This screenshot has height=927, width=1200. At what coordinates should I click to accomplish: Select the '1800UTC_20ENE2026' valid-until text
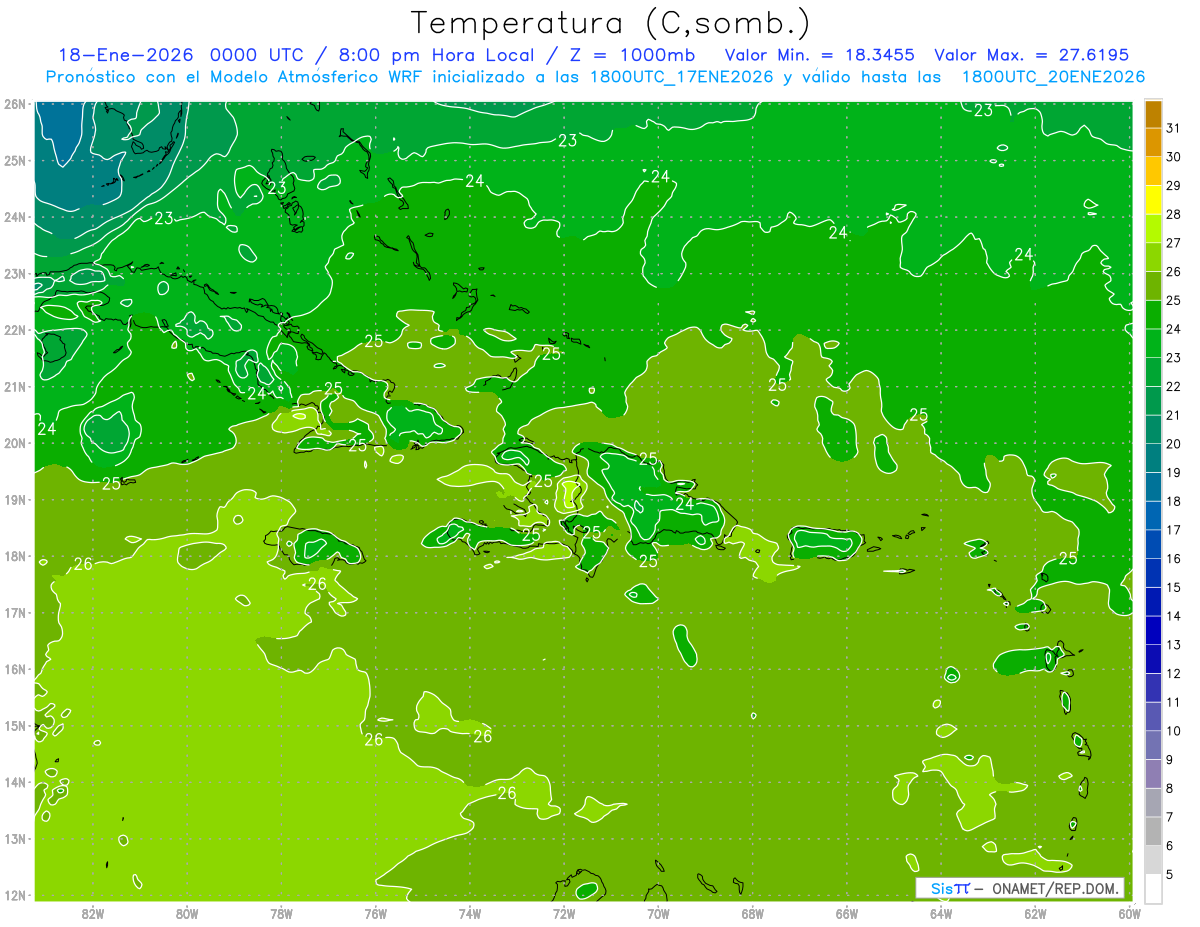point(1053,77)
